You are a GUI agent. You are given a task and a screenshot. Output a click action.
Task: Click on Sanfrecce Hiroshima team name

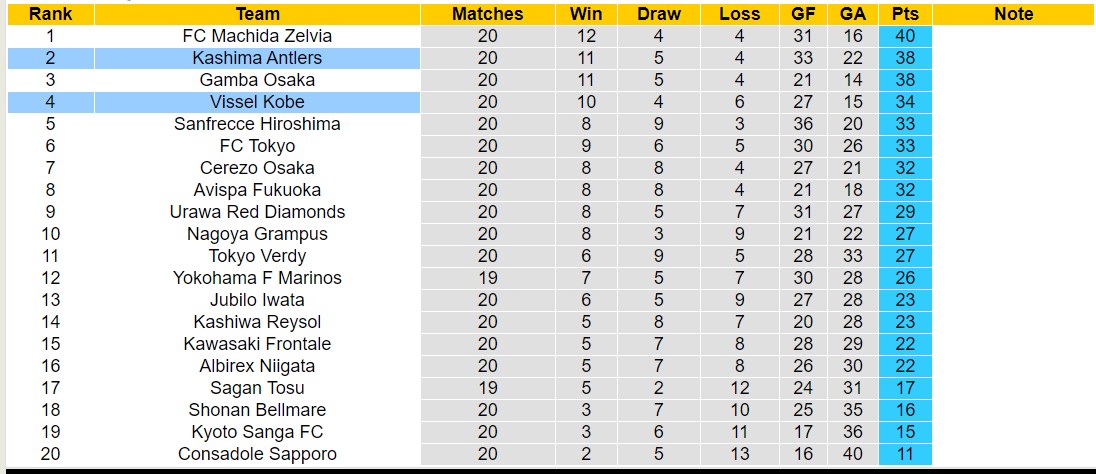257,124
